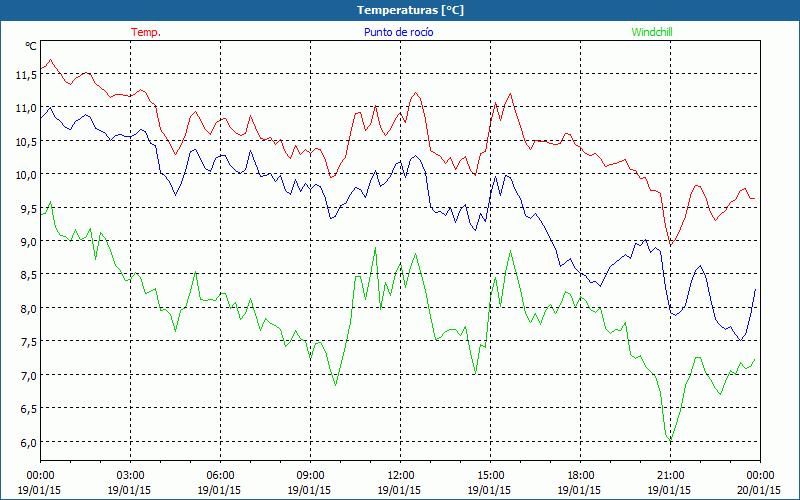800x500 pixels.
Task: Click the 9,0 y-axis value
Action: point(29,242)
